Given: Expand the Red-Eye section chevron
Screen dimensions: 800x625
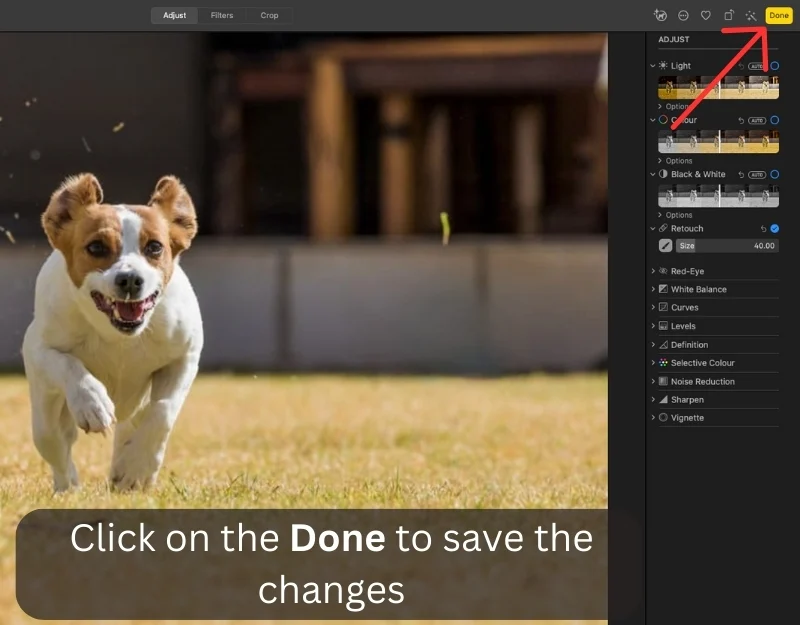Looking at the screenshot, I should pyautogui.click(x=653, y=271).
